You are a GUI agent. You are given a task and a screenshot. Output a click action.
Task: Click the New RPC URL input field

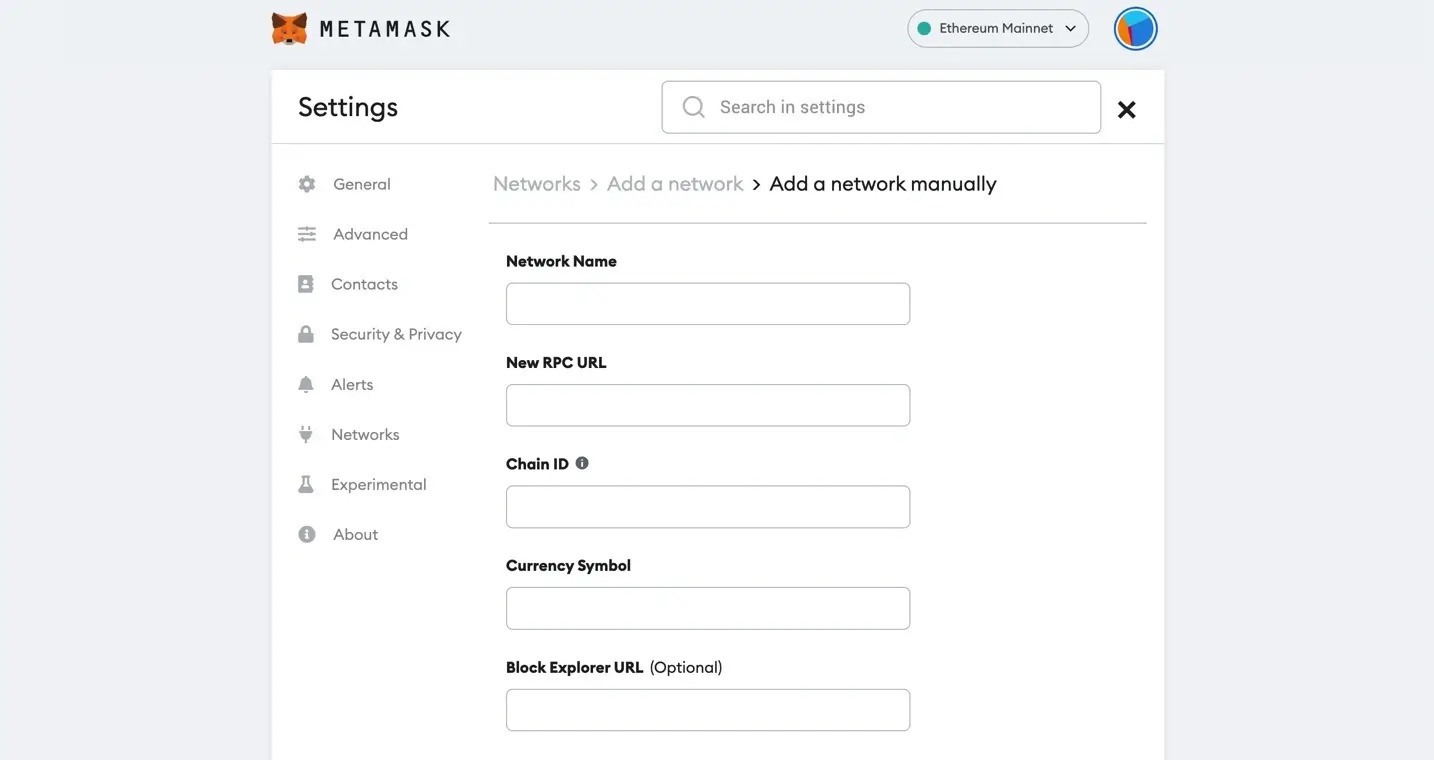pyautogui.click(x=708, y=405)
